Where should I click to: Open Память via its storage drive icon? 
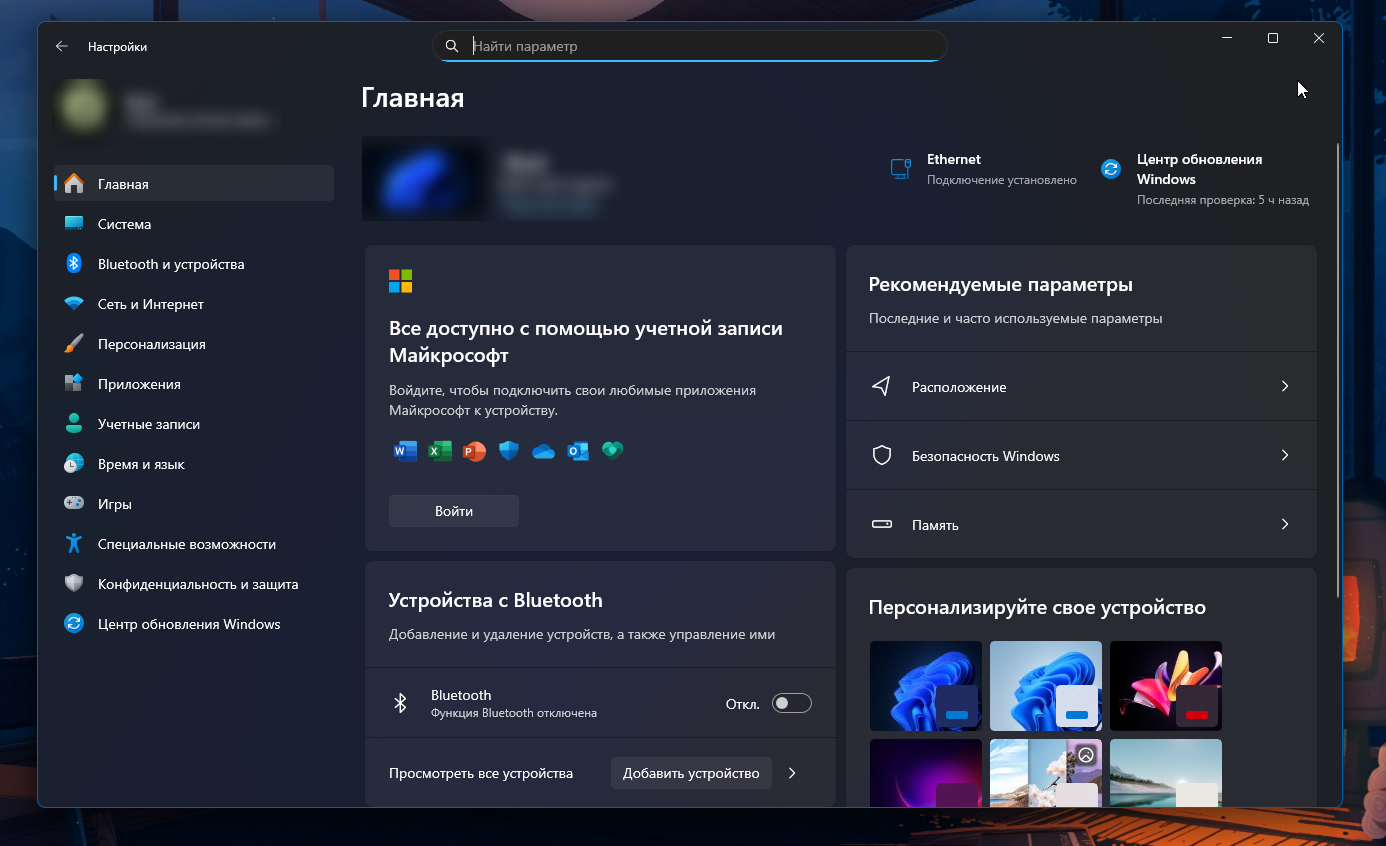(x=881, y=524)
